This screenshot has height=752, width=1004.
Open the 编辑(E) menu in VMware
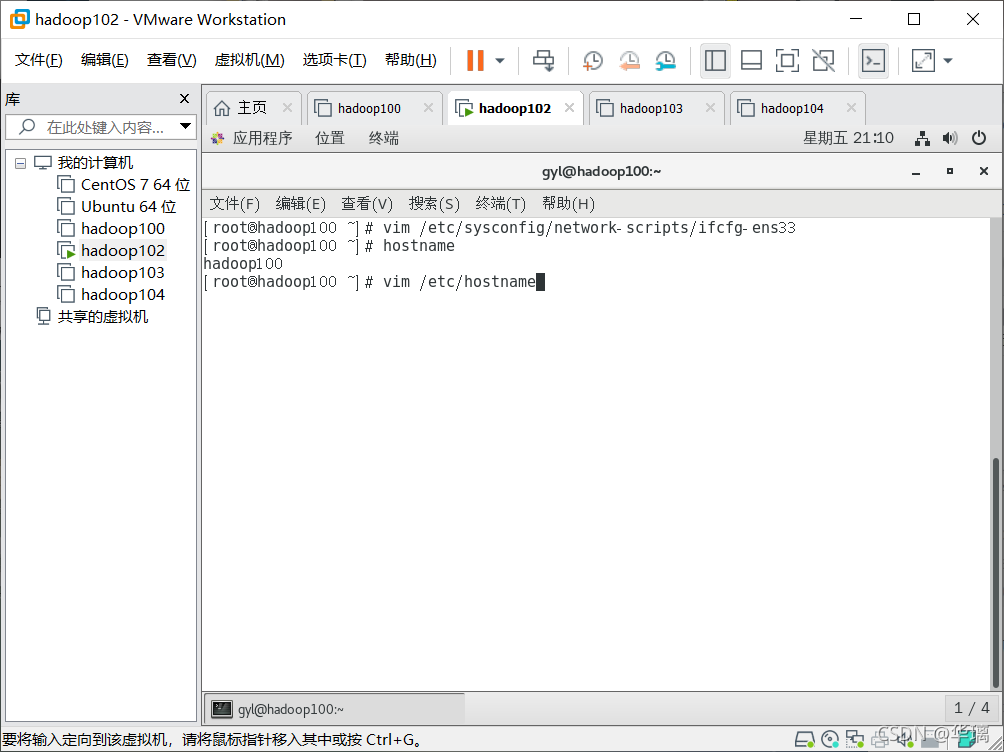pos(104,60)
